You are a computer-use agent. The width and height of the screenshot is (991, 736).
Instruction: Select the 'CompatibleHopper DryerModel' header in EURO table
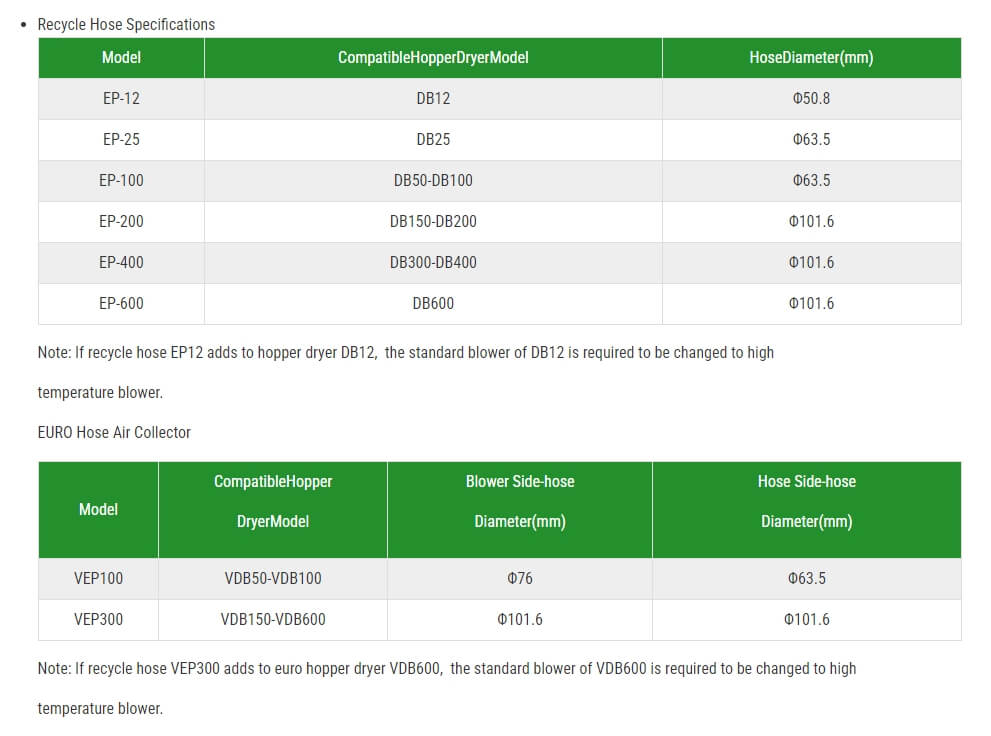click(x=273, y=510)
